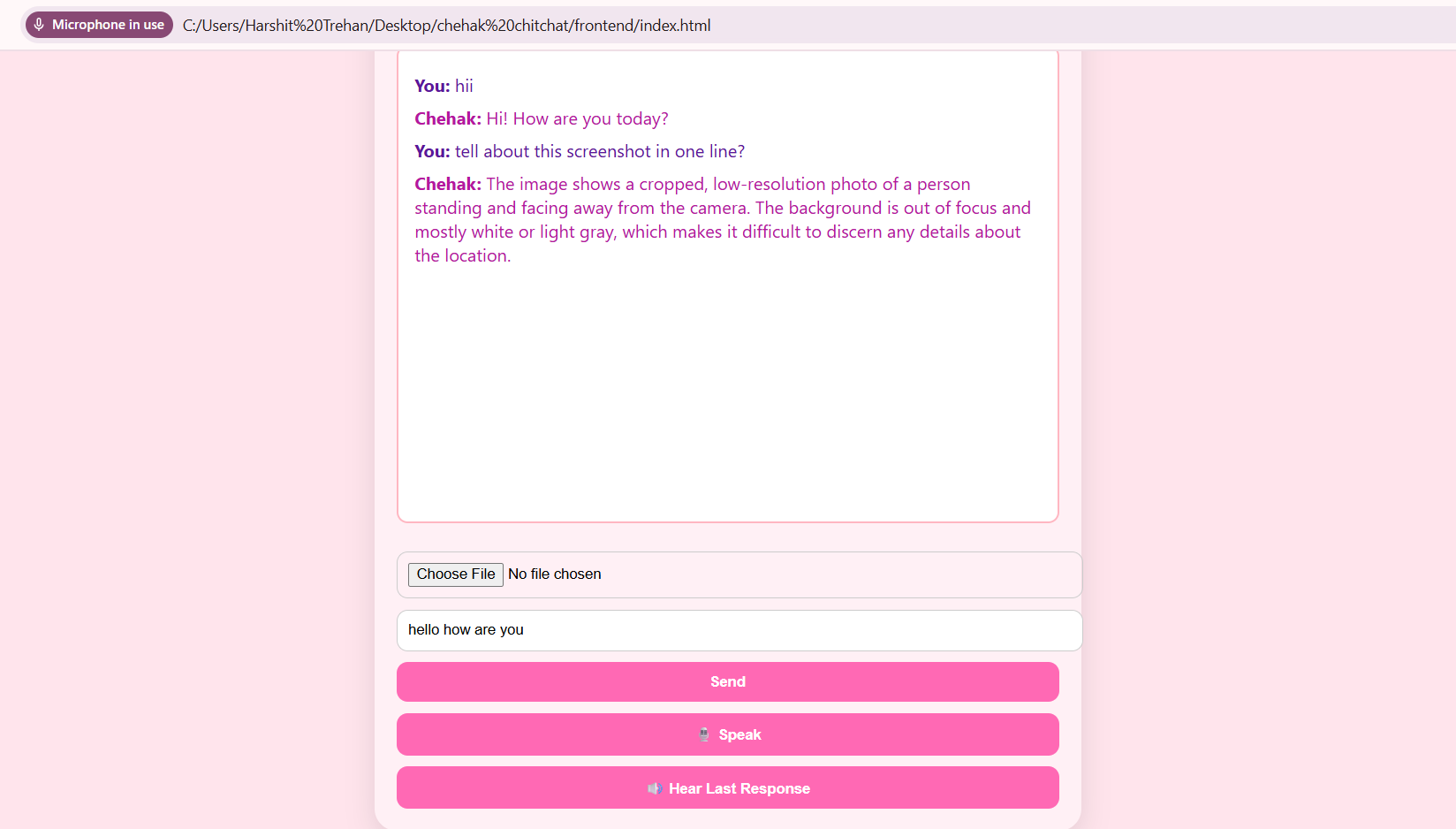The width and height of the screenshot is (1456, 829).
Task: Click the Hear Last Response button
Action: coord(728,787)
